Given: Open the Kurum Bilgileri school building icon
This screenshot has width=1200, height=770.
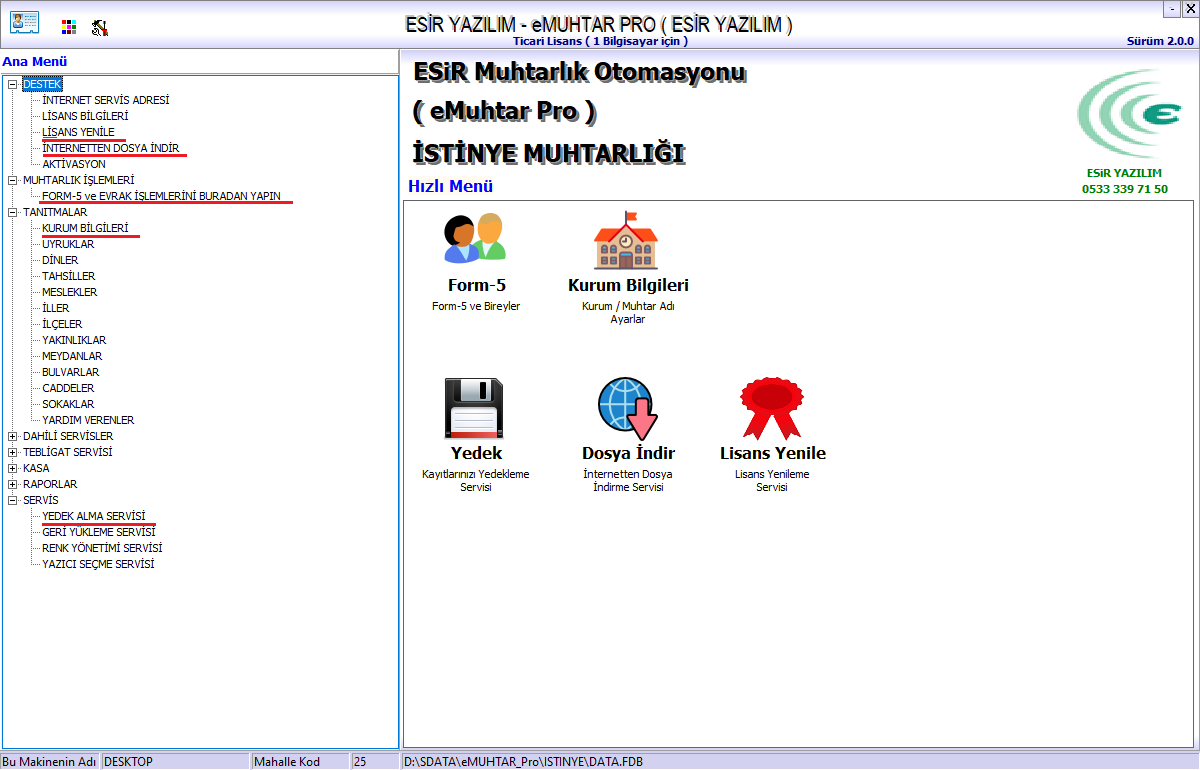Looking at the screenshot, I should (627, 240).
